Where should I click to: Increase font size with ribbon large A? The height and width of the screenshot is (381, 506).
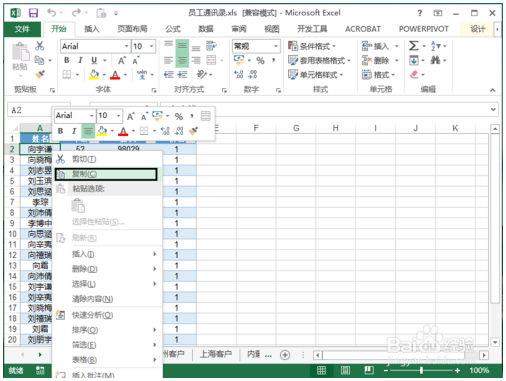122,60
